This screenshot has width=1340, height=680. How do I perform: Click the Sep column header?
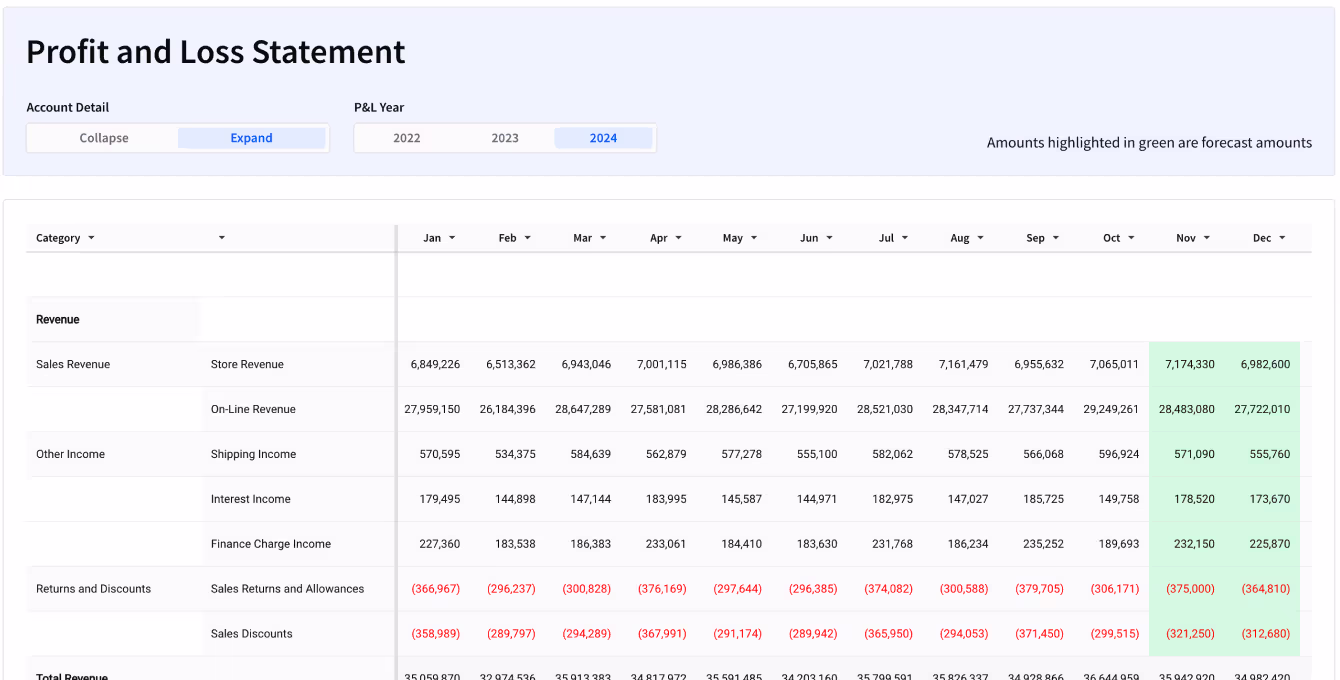coord(1035,238)
